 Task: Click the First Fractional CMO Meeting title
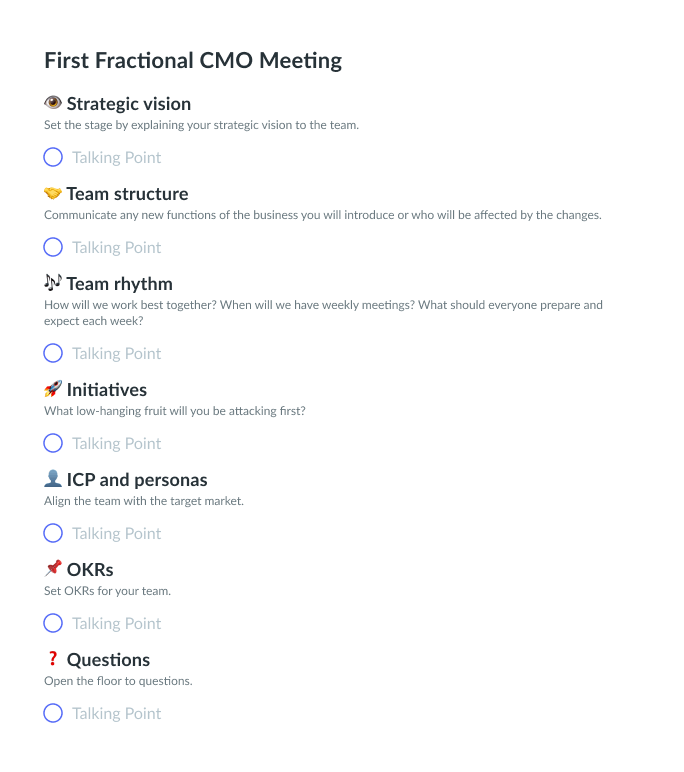point(193,60)
